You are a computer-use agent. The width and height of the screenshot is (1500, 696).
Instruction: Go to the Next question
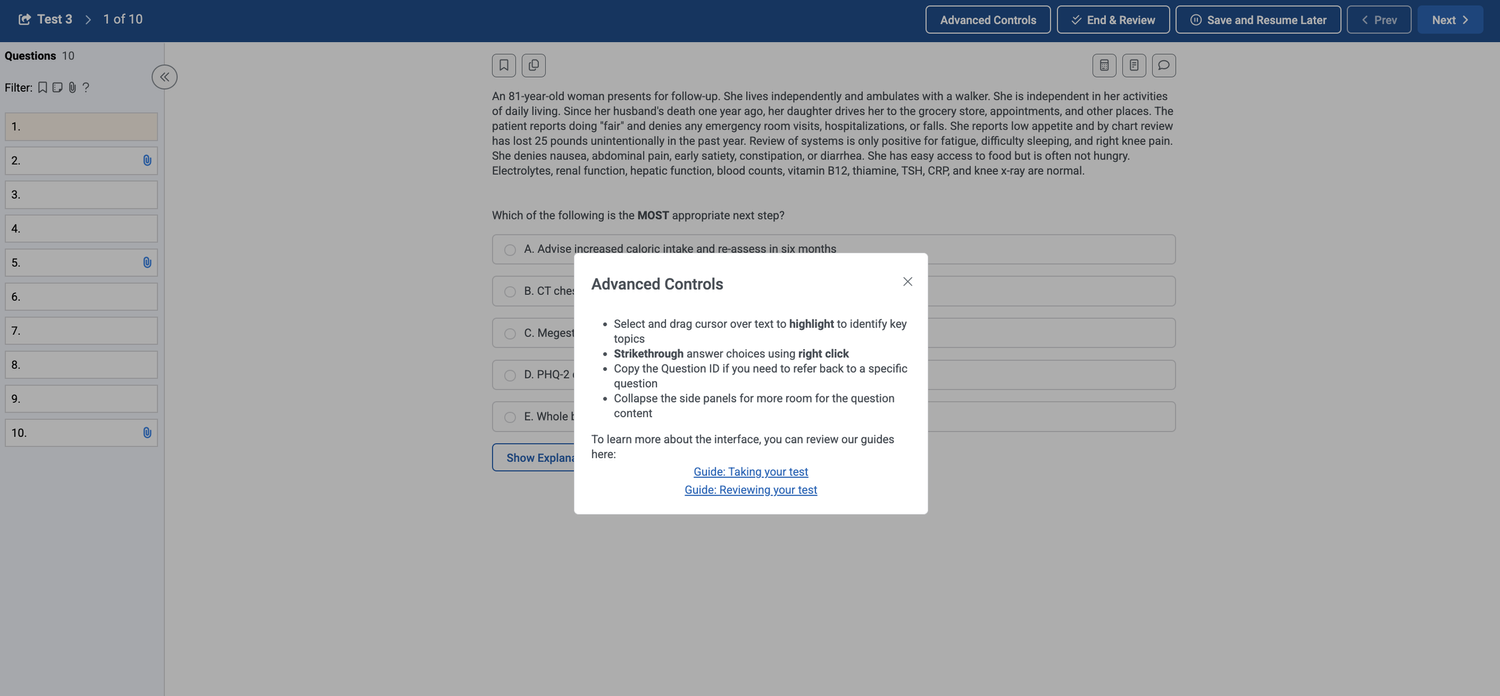pos(1450,20)
